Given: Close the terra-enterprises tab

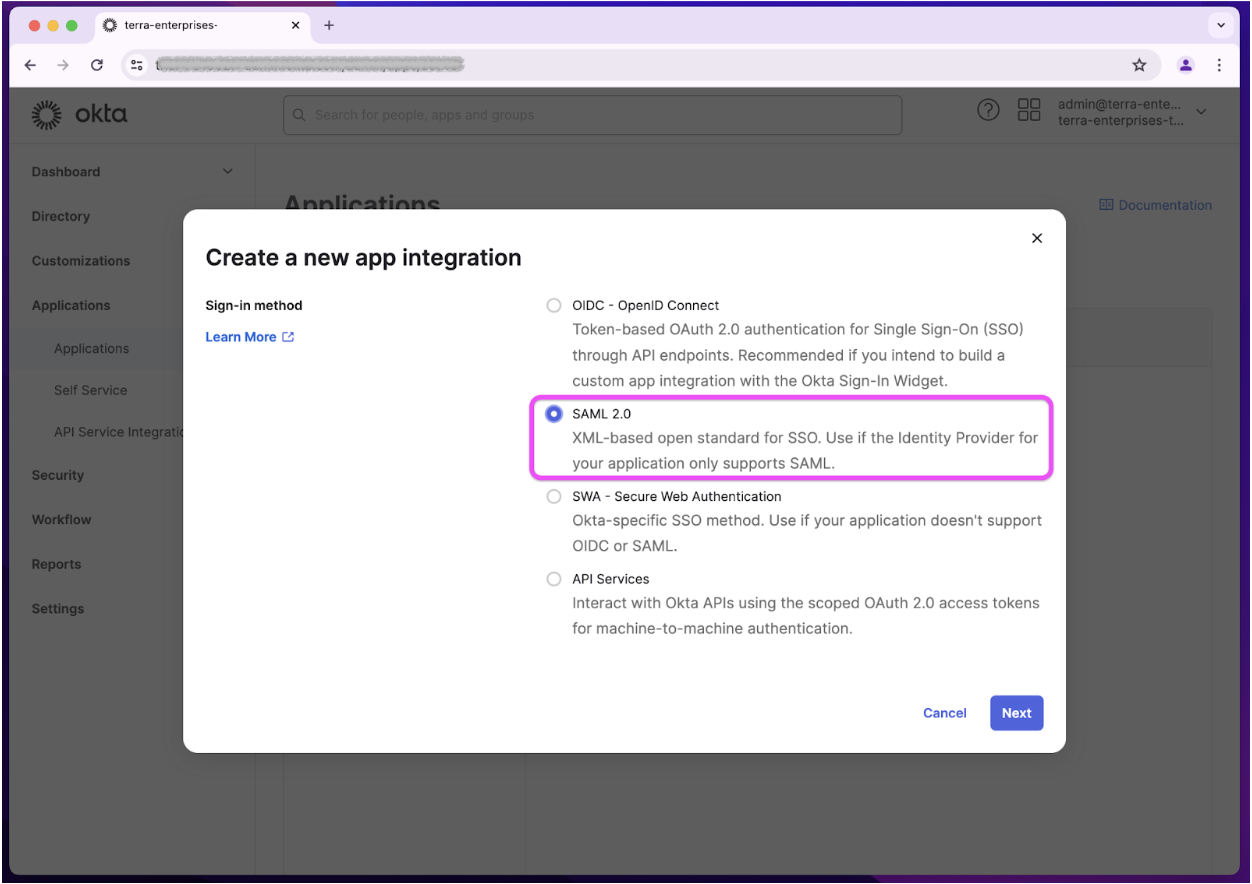Looking at the screenshot, I should point(295,25).
